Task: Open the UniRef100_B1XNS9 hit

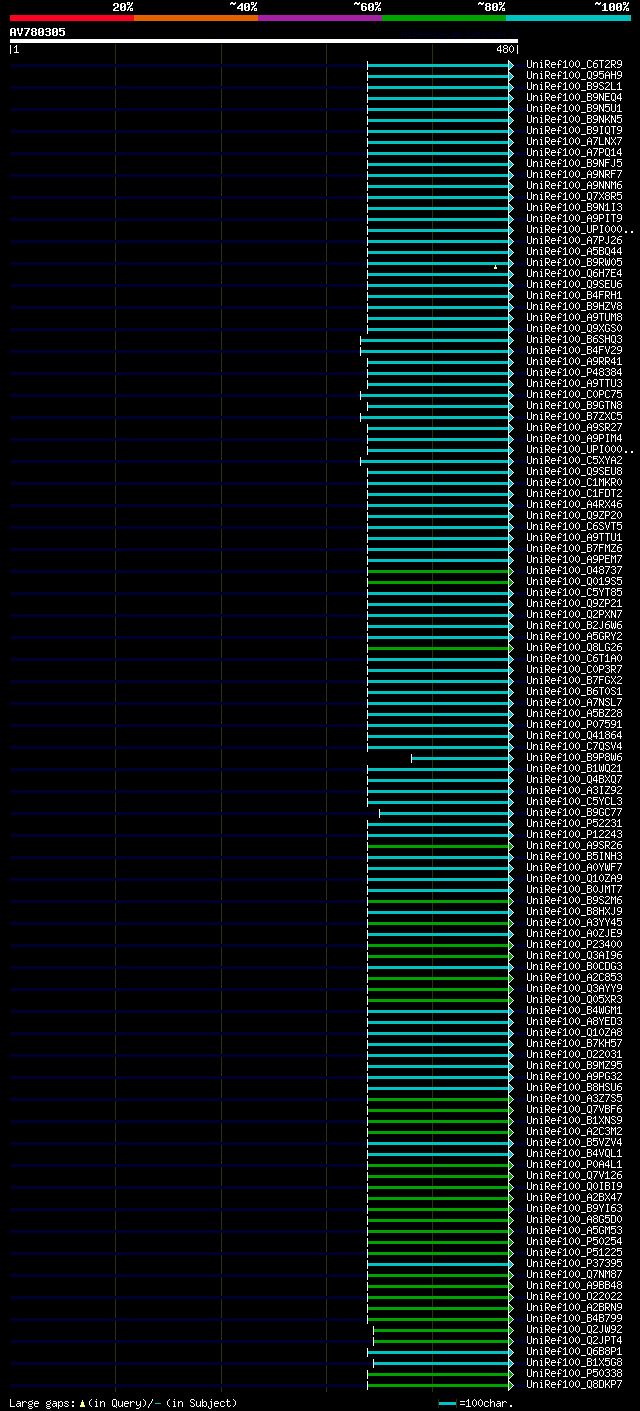Action: tap(574, 1120)
